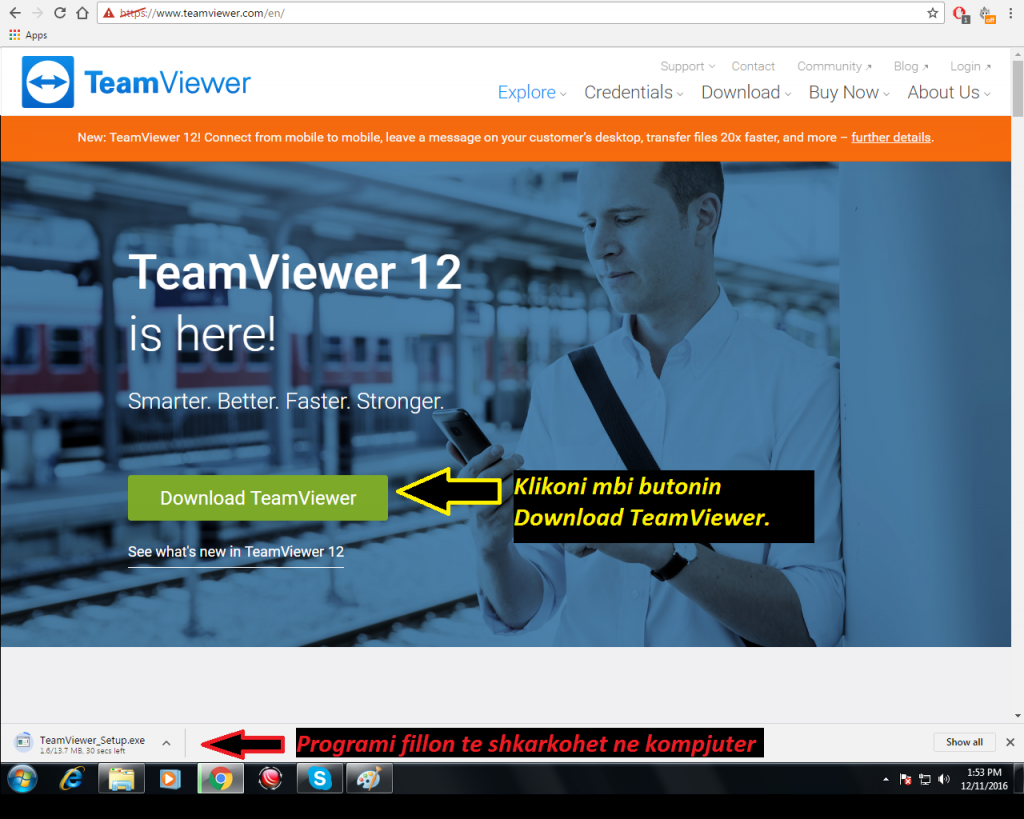Image resolution: width=1024 pixels, height=819 pixels.
Task: Open the Blog link
Action: click(911, 66)
